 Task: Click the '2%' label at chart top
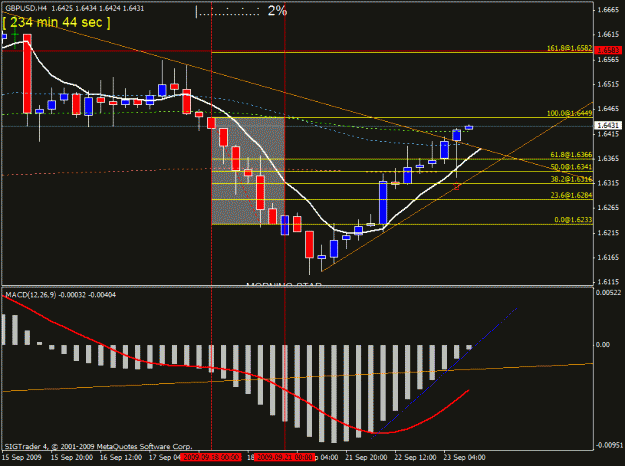[277, 11]
